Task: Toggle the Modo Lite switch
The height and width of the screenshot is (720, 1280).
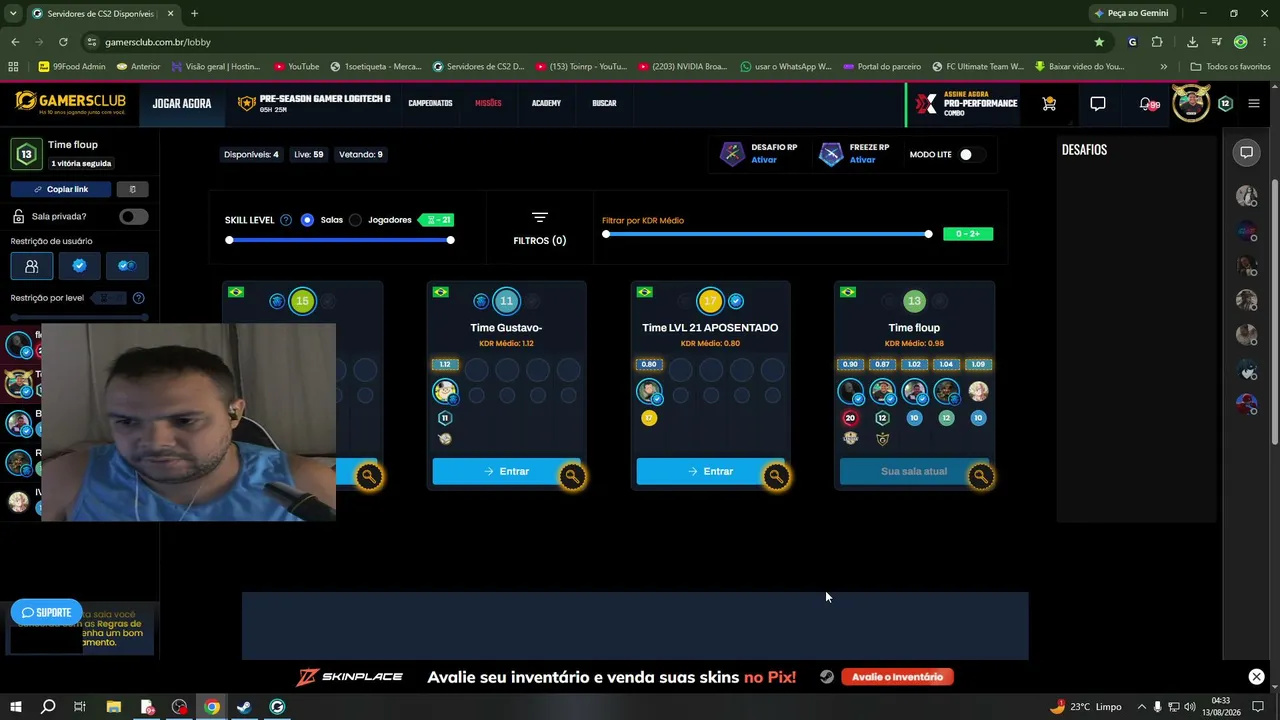Action: [971, 154]
